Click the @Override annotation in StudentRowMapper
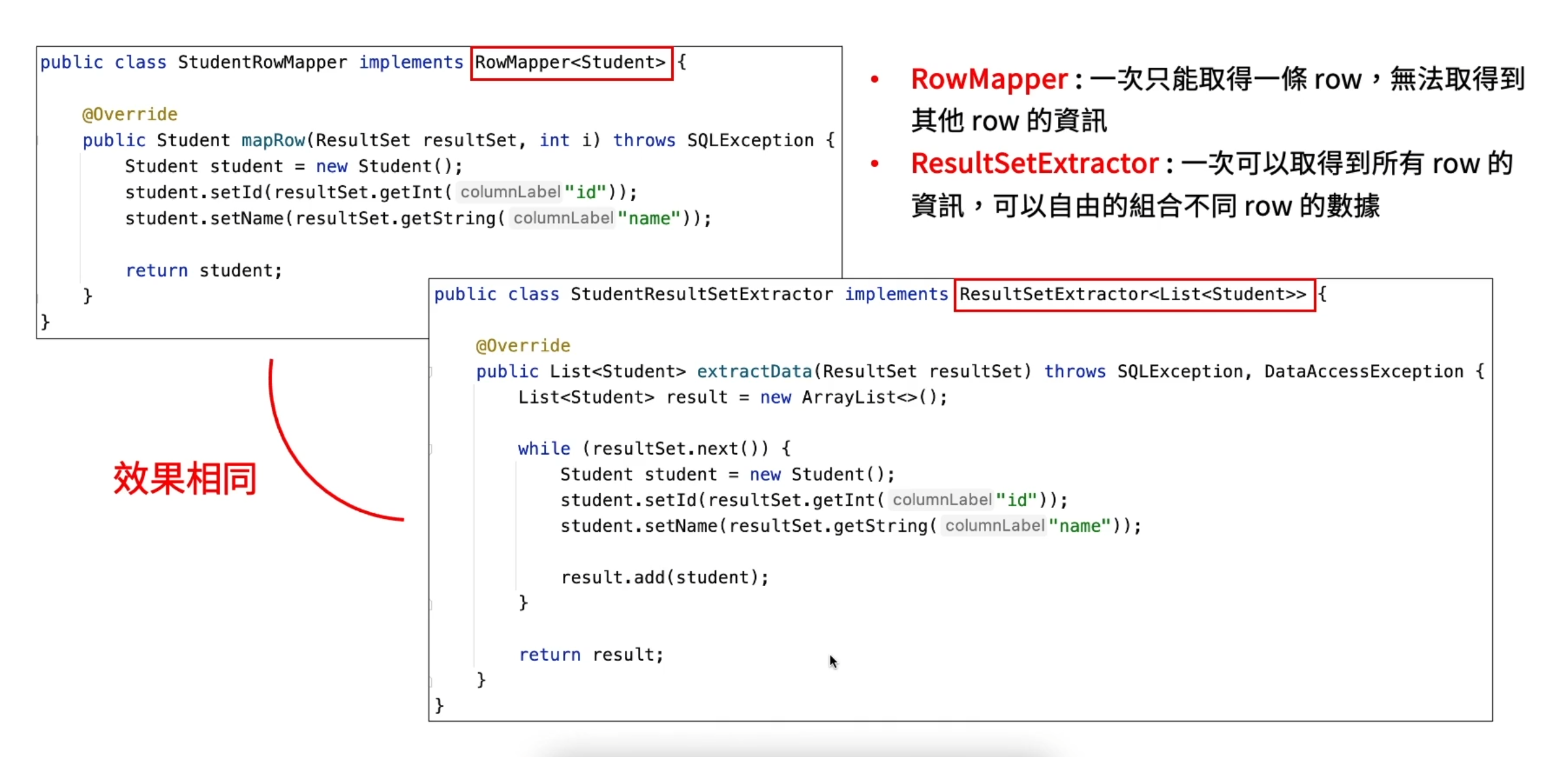Image resolution: width=1568 pixels, height=757 pixels. [130, 115]
